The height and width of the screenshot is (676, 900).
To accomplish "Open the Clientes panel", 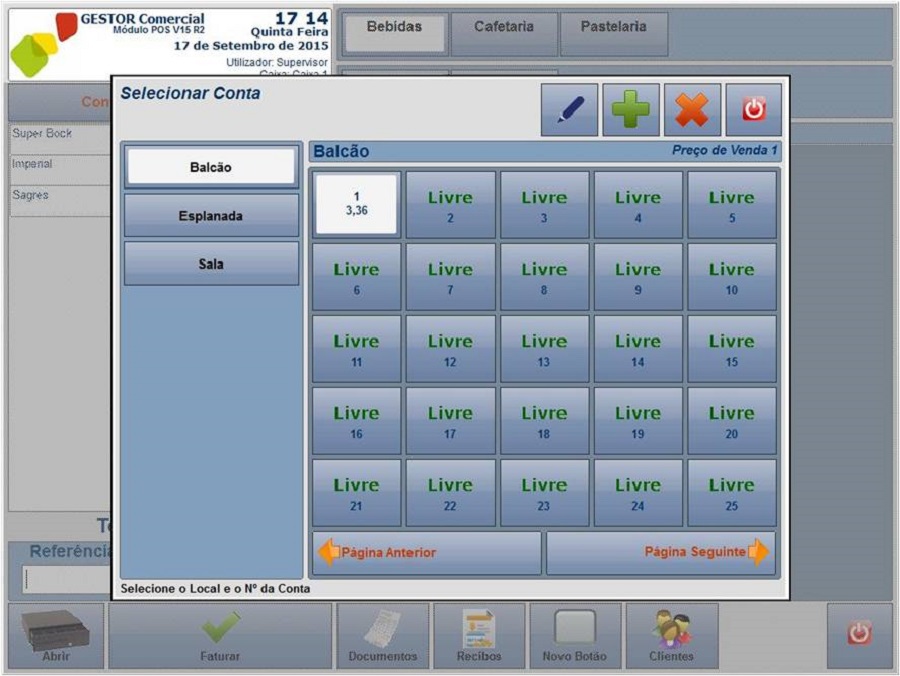I will [x=671, y=636].
